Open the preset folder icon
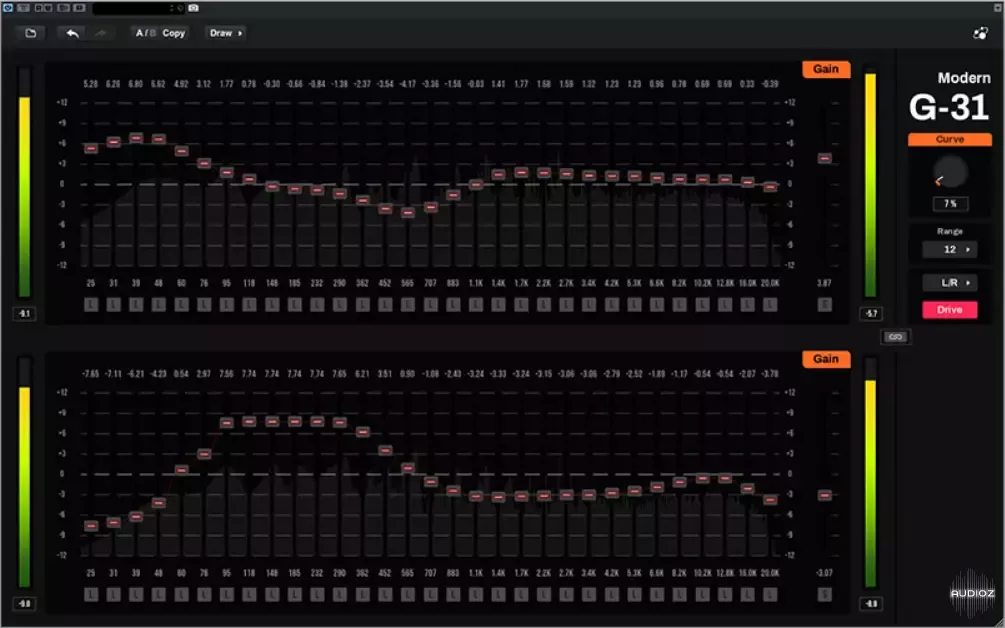The height and width of the screenshot is (628, 1005). coord(30,33)
